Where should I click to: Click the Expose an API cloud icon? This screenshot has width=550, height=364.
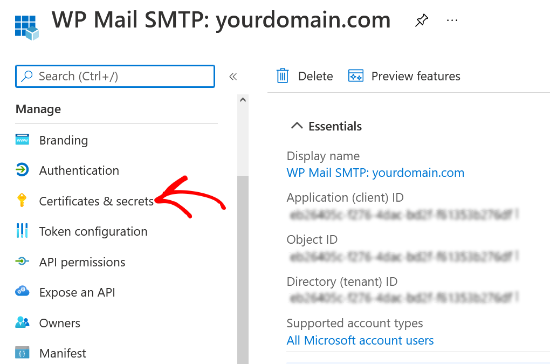pos(22,291)
